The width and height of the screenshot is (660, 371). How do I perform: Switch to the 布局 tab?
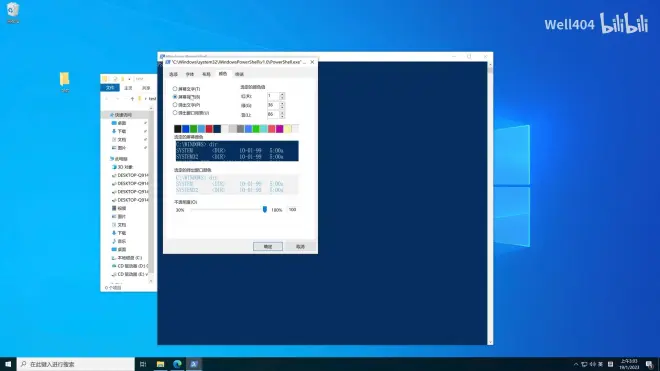pyautogui.click(x=206, y=74)
